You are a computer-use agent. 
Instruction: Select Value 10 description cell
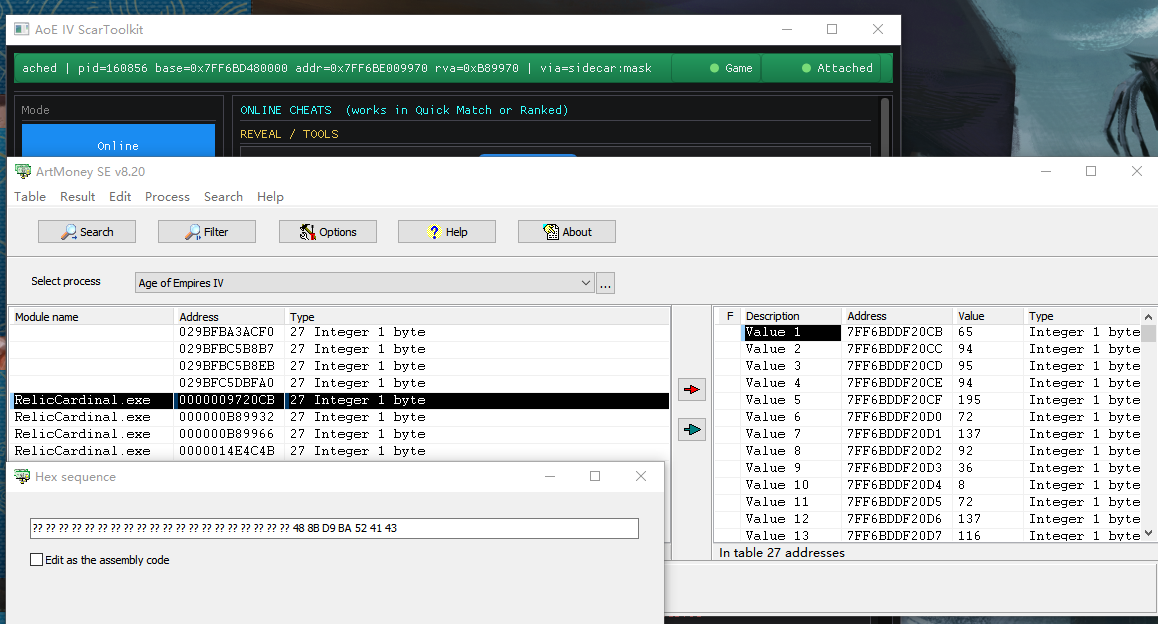(791, 485)
